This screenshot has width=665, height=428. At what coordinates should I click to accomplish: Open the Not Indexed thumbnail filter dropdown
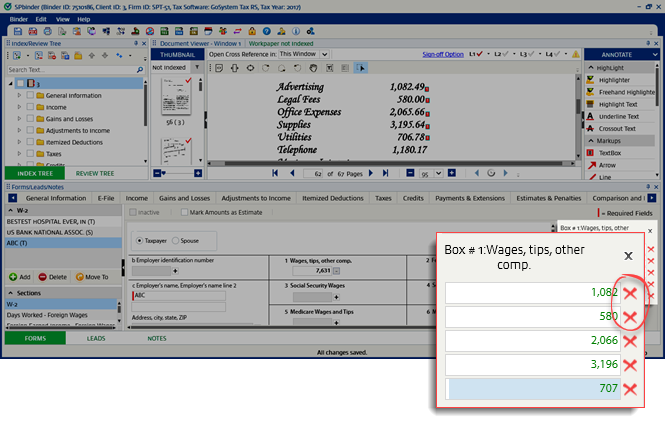click(195, 68)
